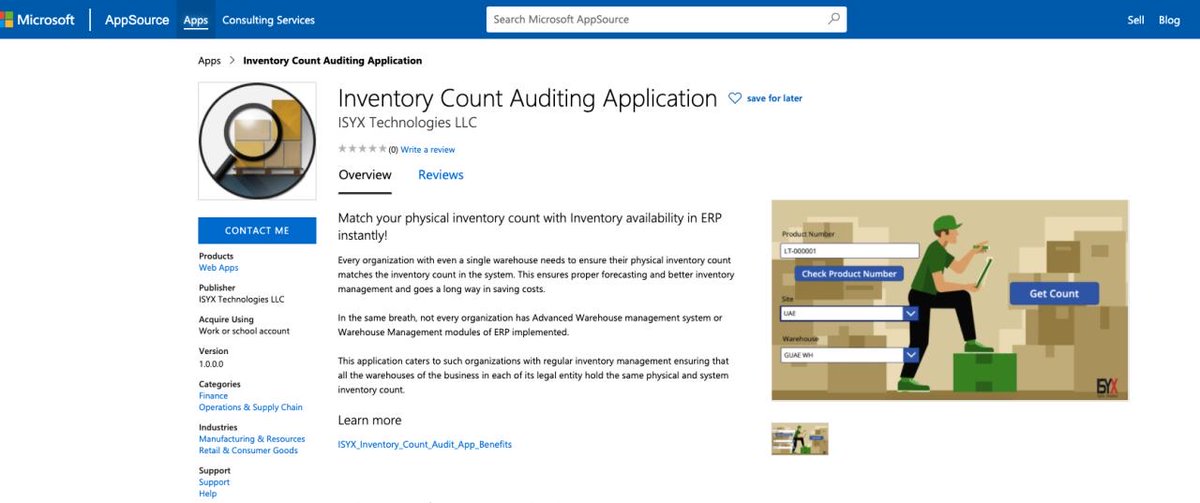The width and height of the screenshot is (1200, 503).
Task: Click the search magnifier icon
Action: coord(834,19)
